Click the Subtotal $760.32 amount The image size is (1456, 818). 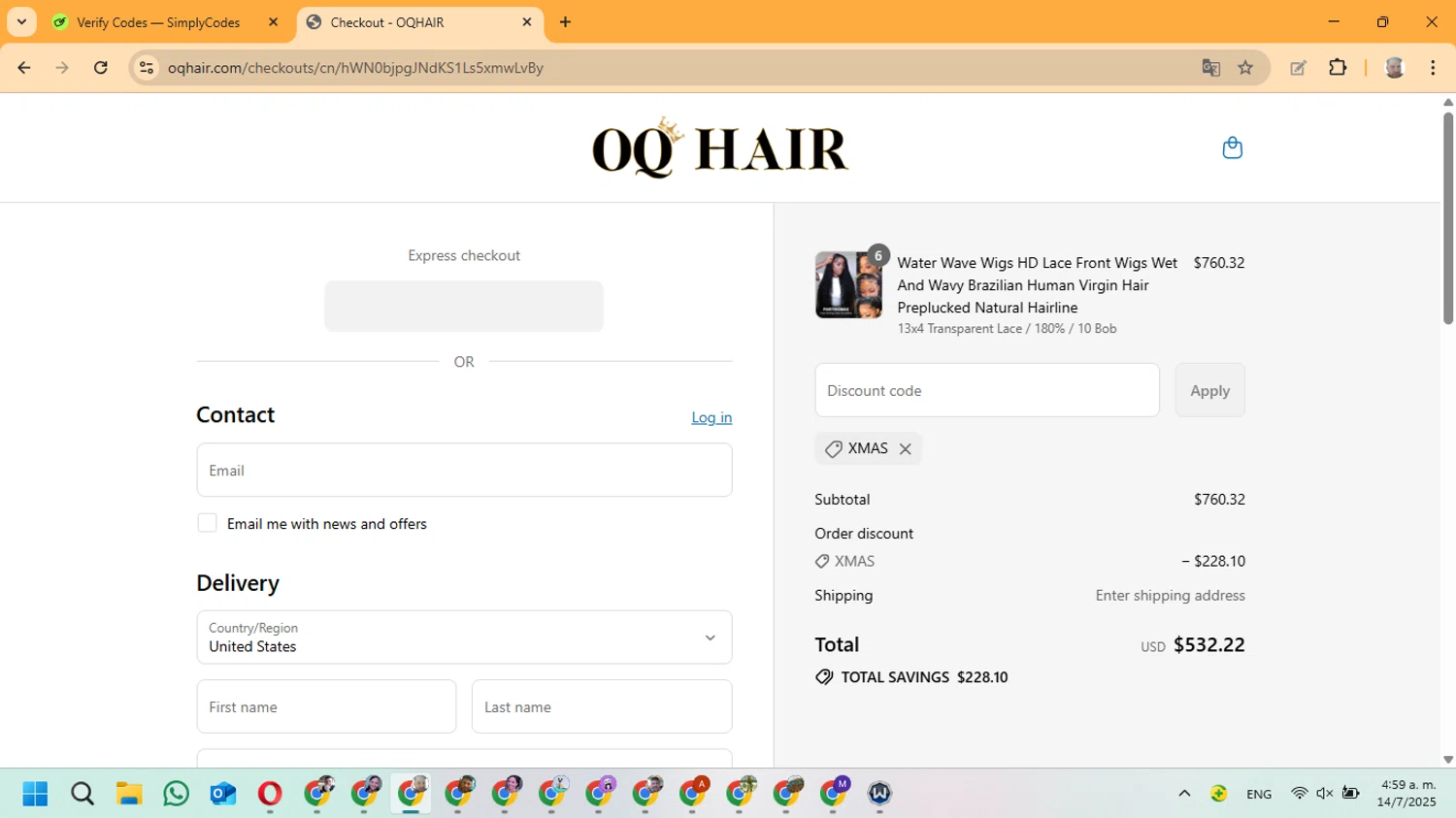[1219, 500]
